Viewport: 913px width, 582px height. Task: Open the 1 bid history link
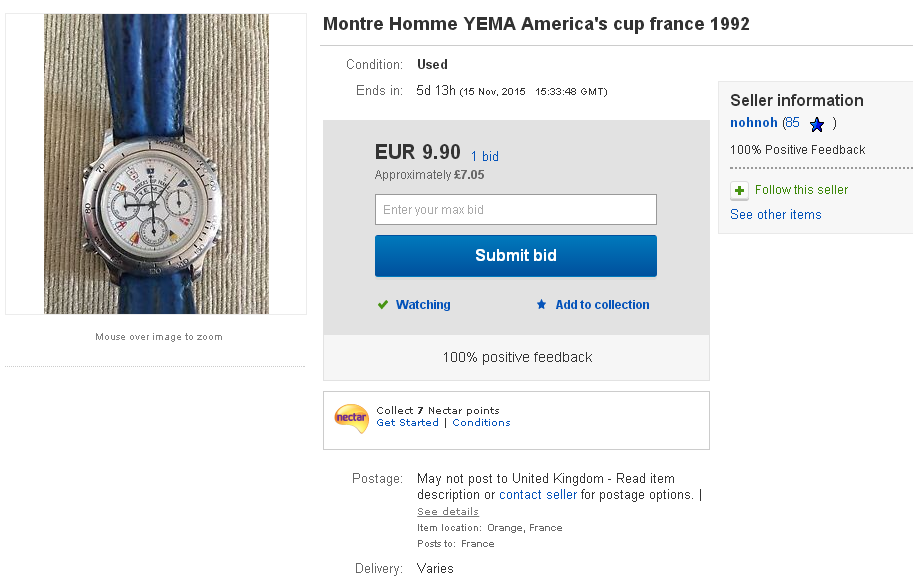484,157
